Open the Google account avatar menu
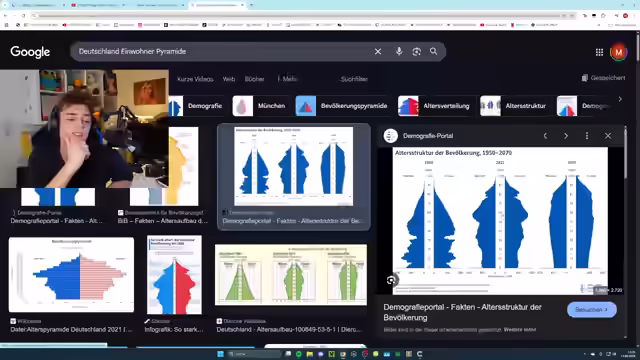Viewport: 640px width, 360px height. (618, 52)
